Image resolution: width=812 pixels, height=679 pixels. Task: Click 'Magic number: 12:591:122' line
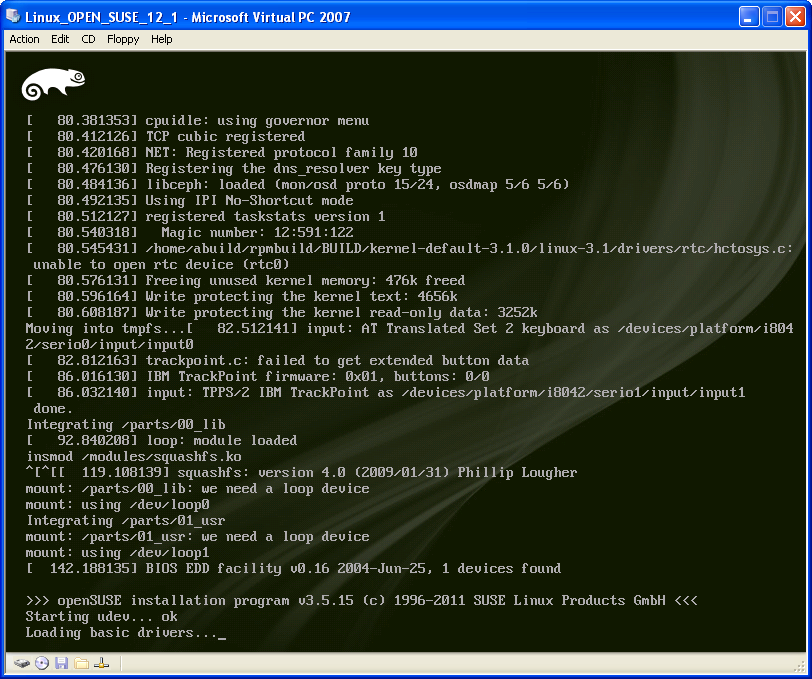(190, 233)
